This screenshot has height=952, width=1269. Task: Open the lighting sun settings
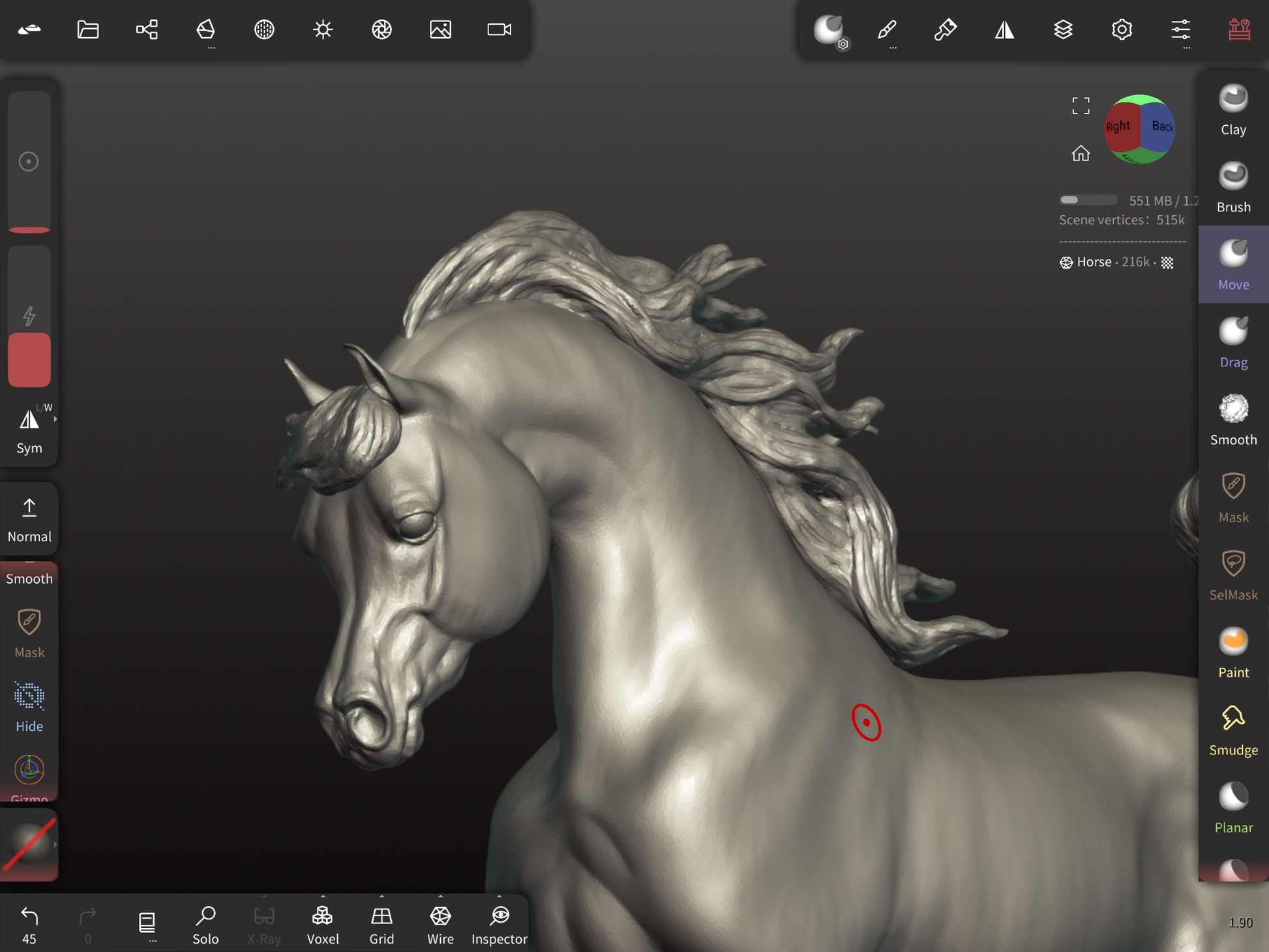coord(323,29)
